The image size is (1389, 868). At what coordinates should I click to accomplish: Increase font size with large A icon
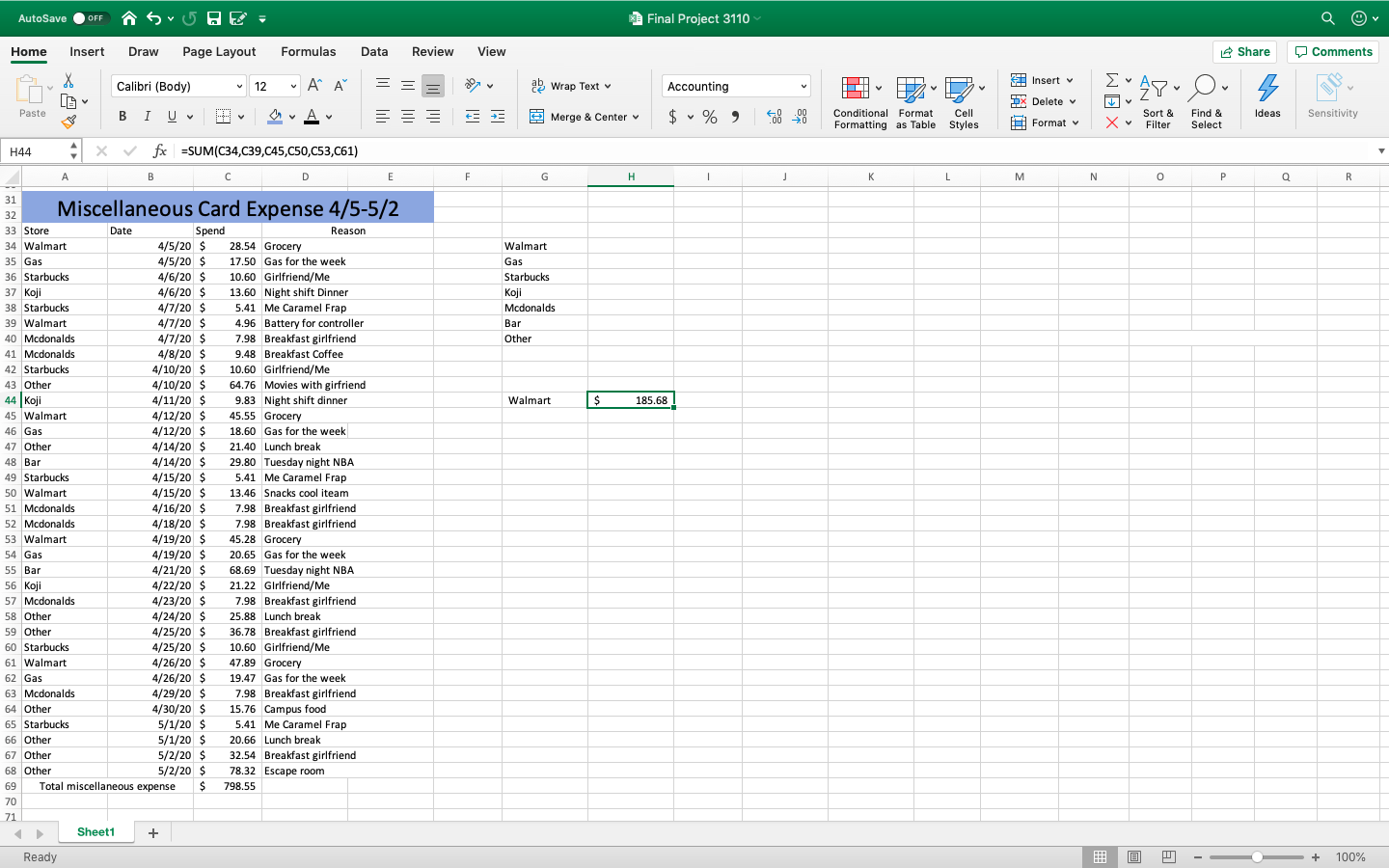314,86
